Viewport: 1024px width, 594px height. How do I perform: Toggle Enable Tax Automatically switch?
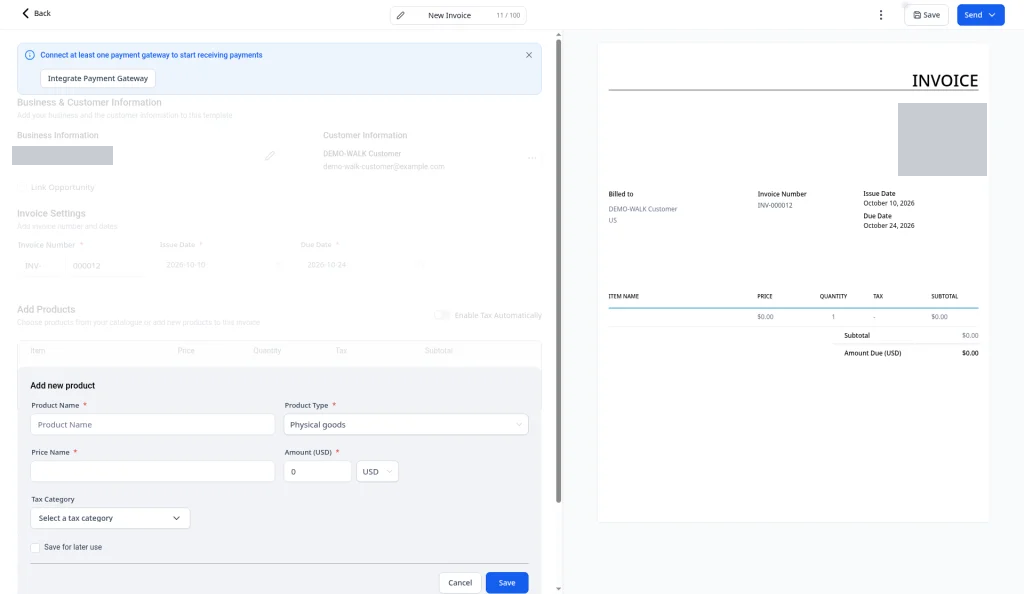click(x=442, y=315)
